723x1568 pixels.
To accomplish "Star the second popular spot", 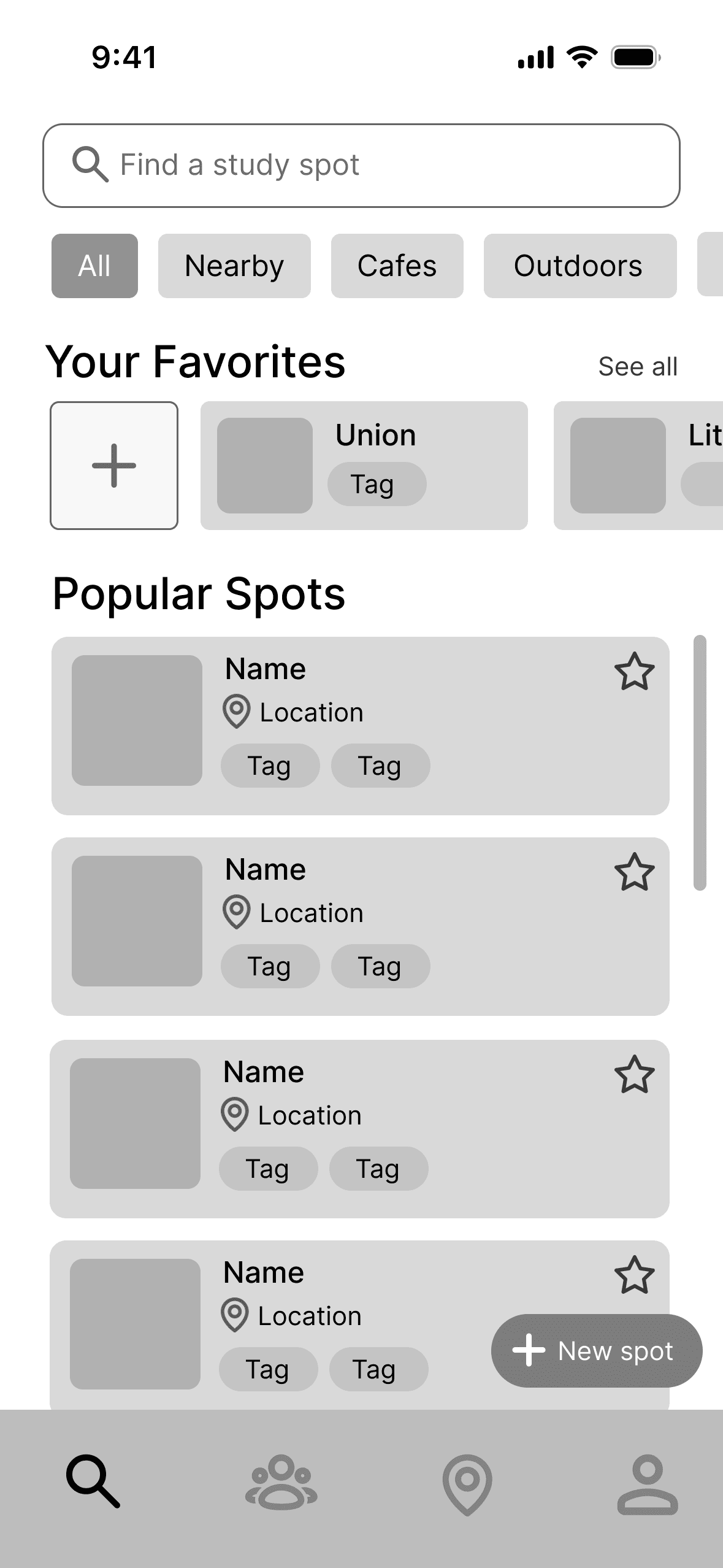I will point(635,872).
